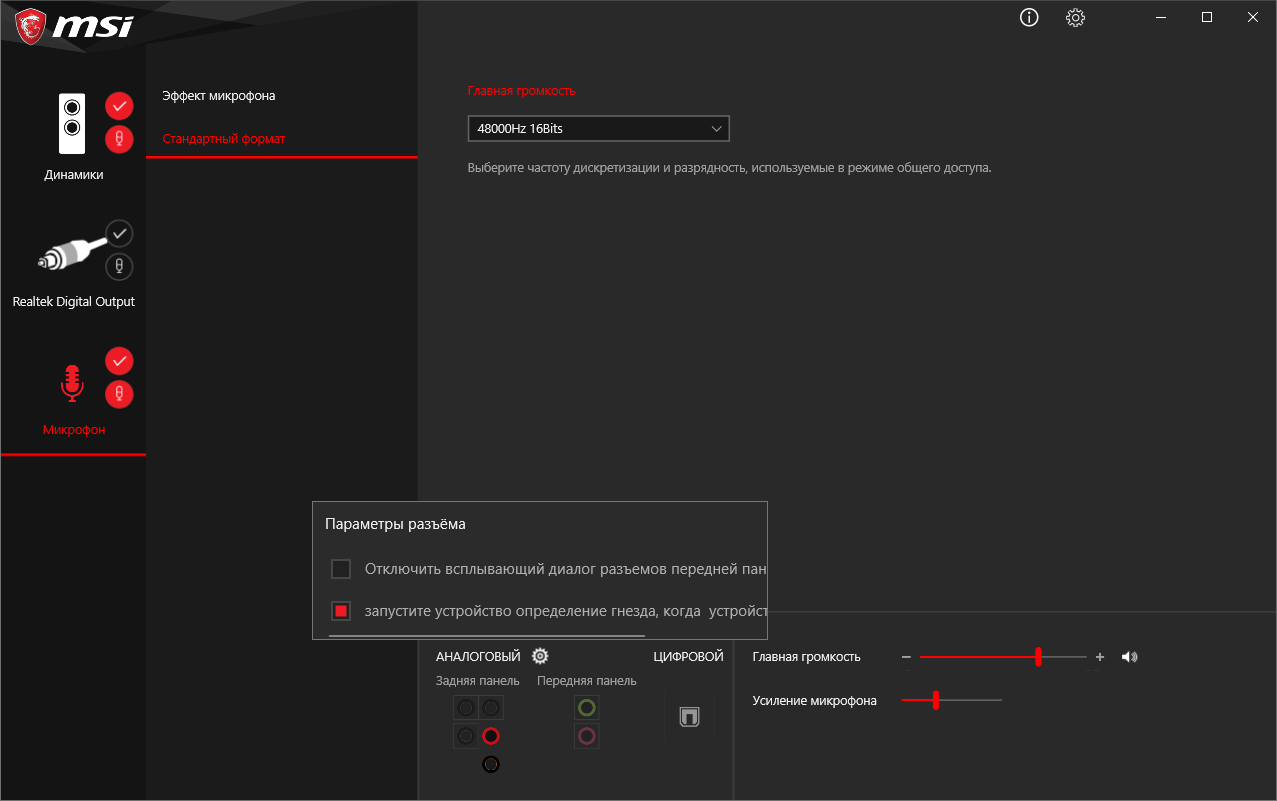Click the red Главная громкость heading
Viewport: 1277px width, 801px height.
click(522, 91)
